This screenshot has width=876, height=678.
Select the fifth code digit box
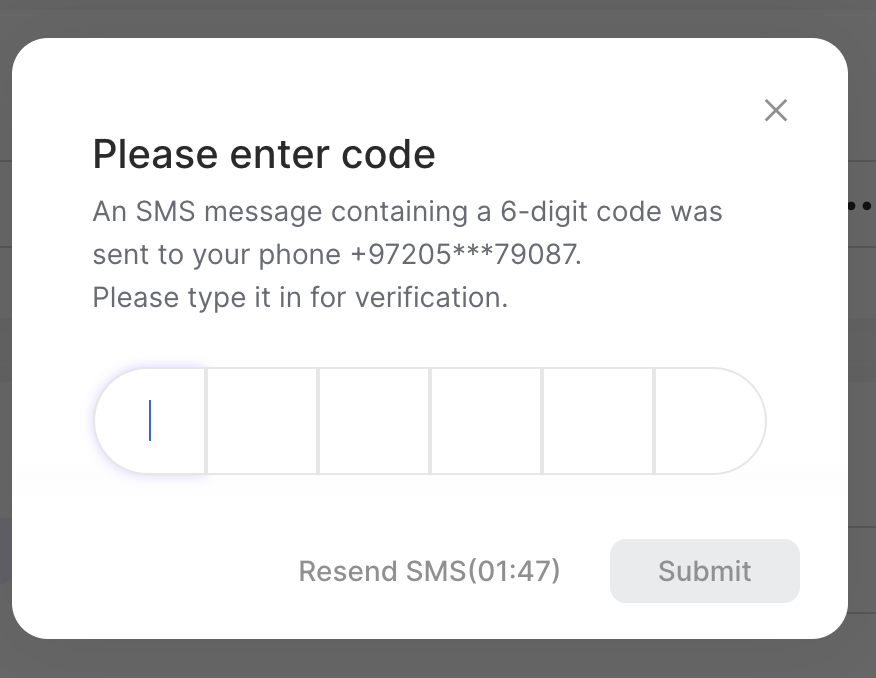598,421
